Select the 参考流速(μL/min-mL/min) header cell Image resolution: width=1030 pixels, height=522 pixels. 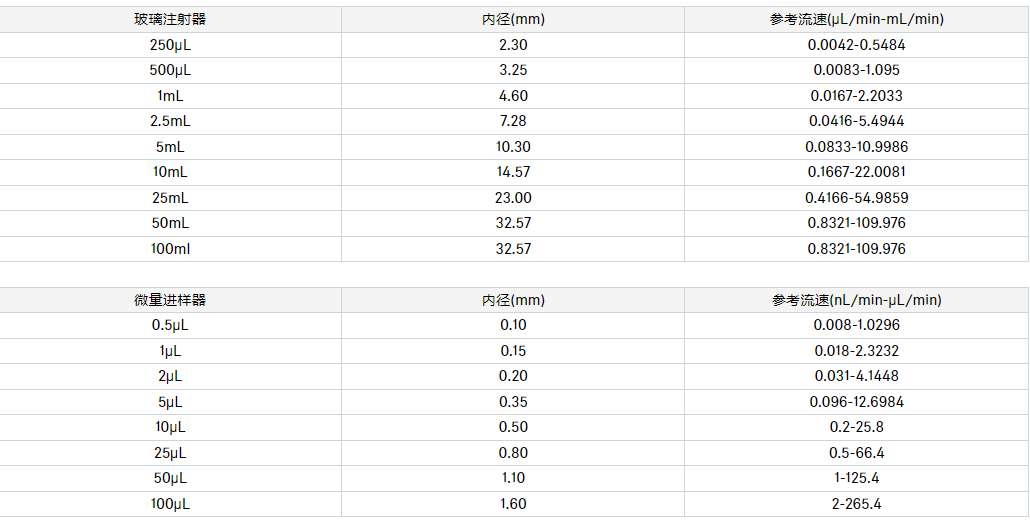856,19
